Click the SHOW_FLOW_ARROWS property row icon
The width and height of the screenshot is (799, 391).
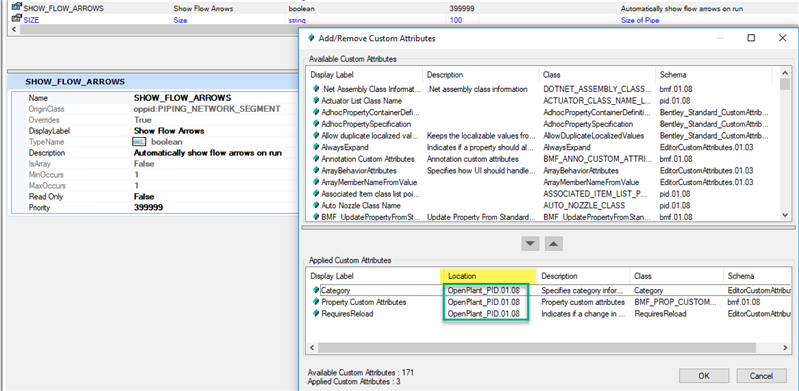(17, 8)
